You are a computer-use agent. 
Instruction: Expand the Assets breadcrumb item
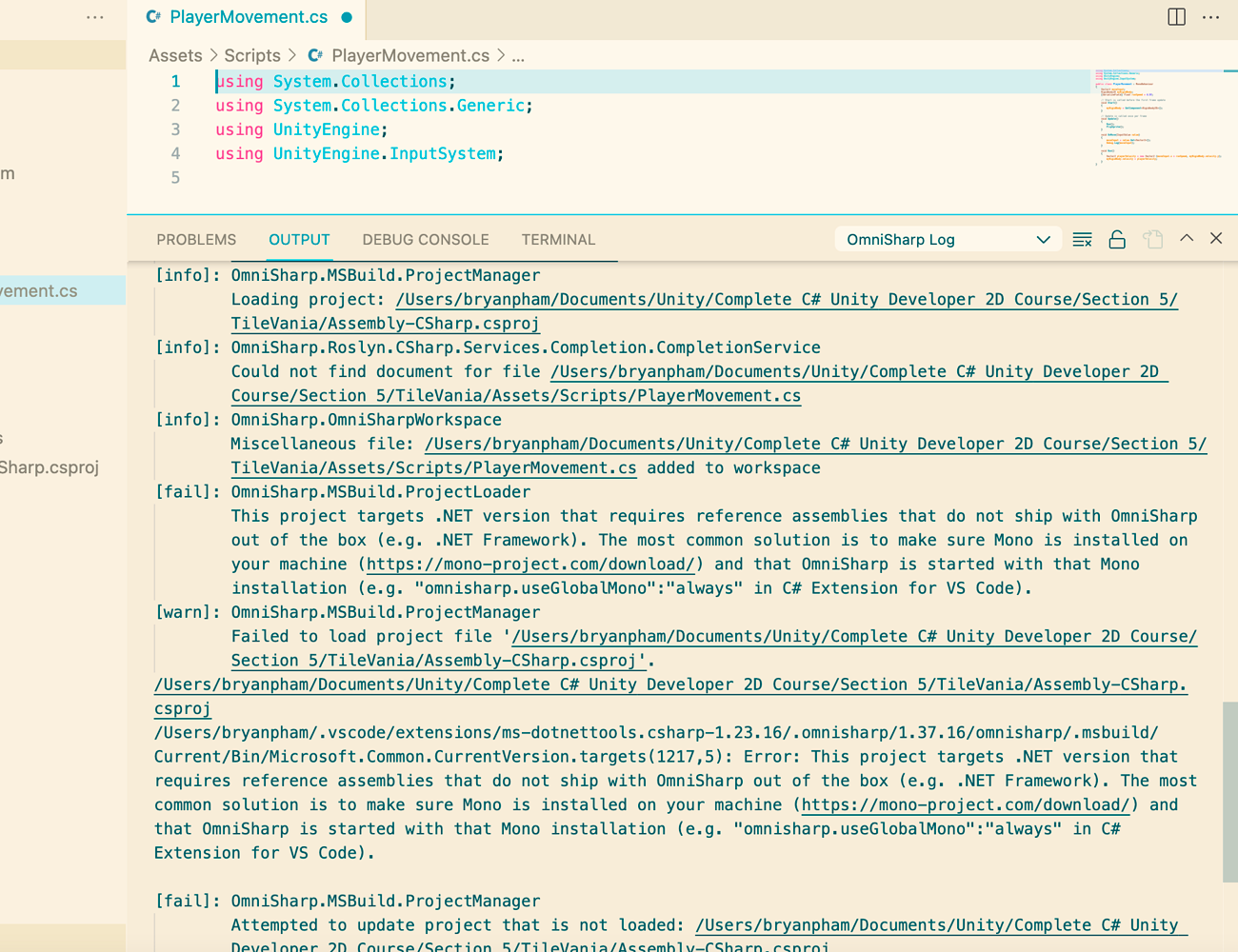(x=175, y=55)
